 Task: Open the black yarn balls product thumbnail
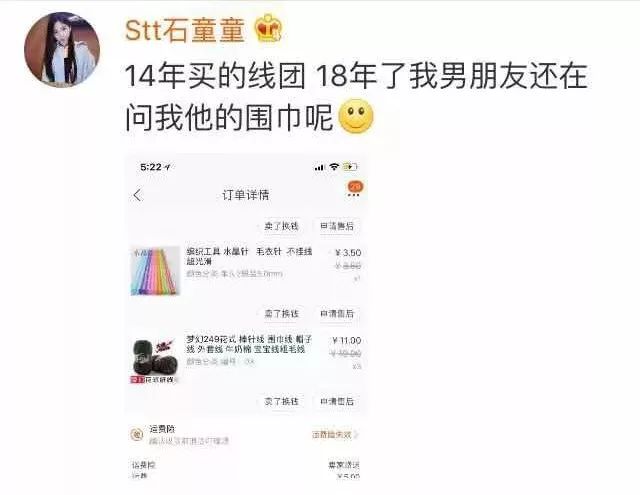(x=155, y=359)
